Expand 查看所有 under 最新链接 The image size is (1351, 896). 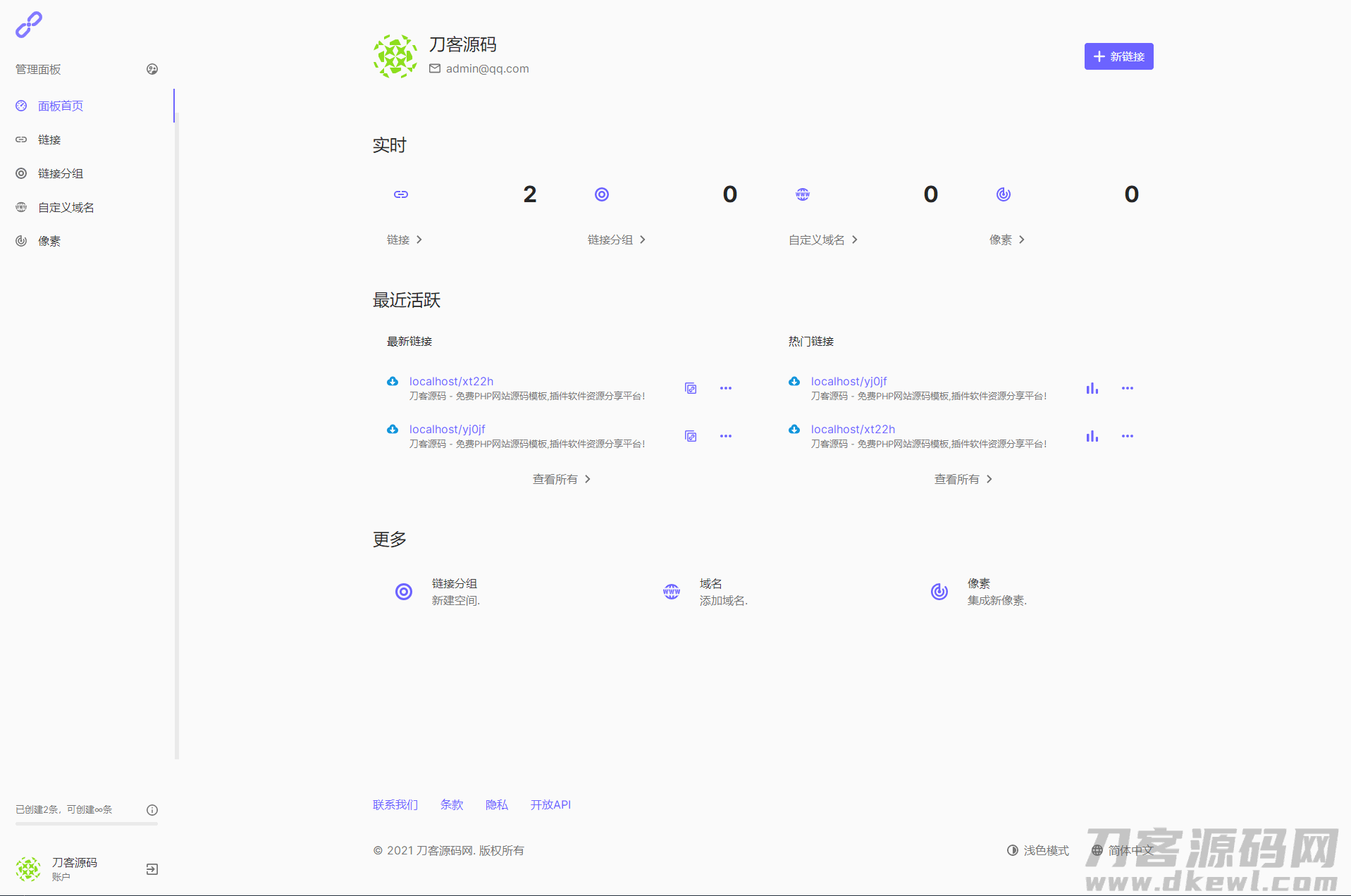point(562,479)
